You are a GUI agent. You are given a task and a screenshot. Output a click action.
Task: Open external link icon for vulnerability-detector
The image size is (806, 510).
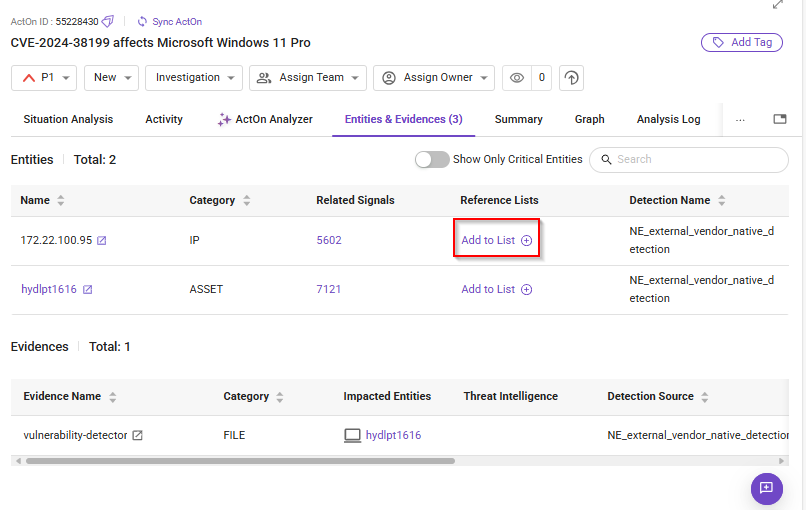[x=137, y=435]
